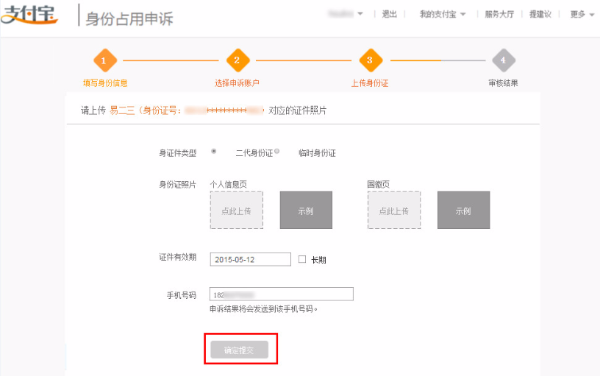Open 服务大厅 menu item
Image resolution: width=600 pixels, height=376 pixels.
(499, 15)
